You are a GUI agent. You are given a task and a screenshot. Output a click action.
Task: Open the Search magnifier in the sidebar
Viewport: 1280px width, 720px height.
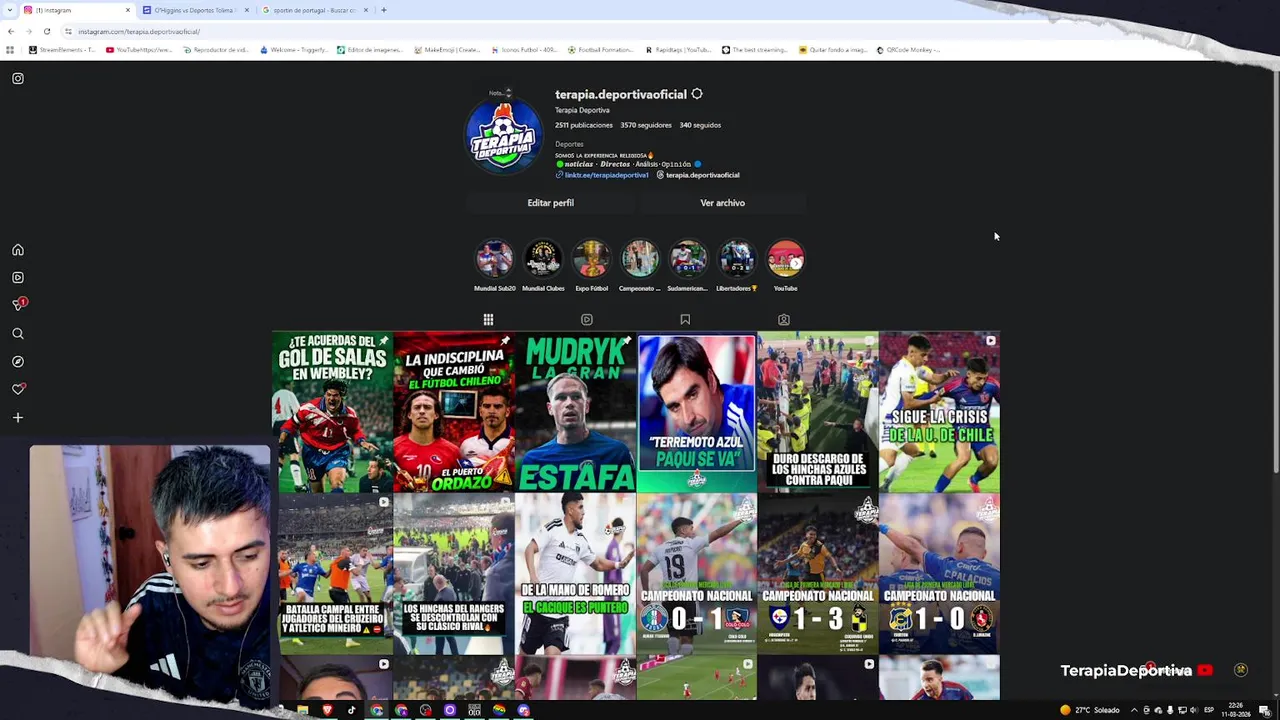(18, 334)
